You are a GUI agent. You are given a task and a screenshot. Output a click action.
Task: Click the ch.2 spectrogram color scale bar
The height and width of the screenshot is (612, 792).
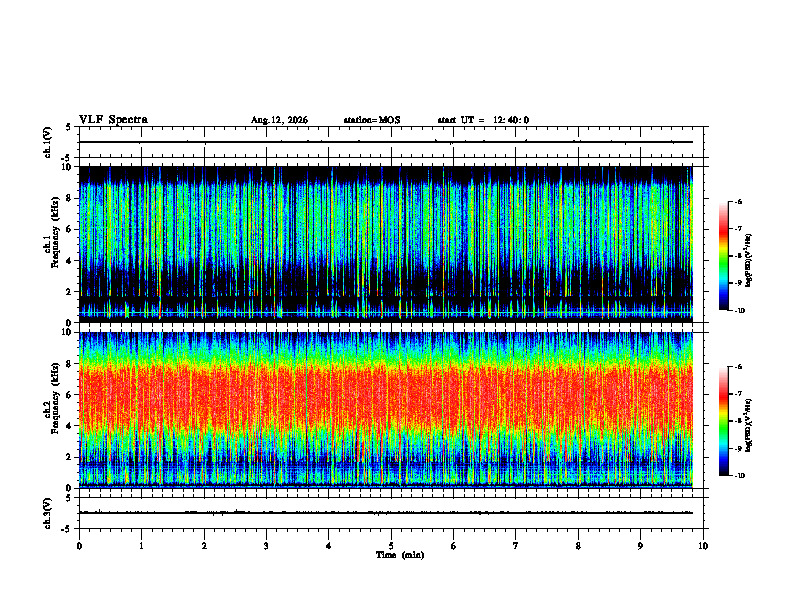(724, 421)
